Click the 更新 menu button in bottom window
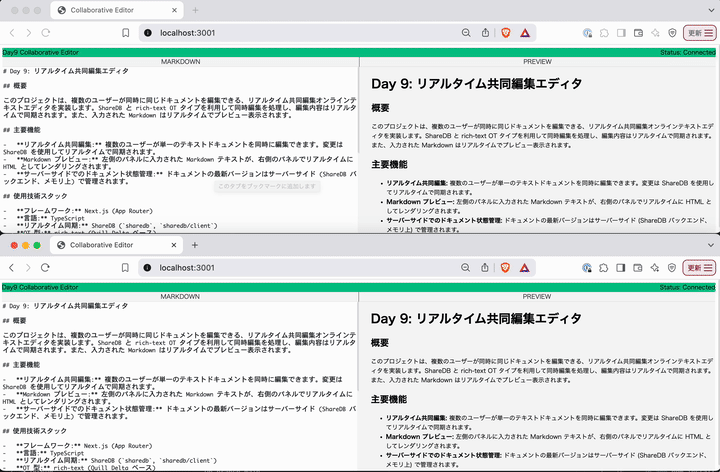The height and width of the screenshot is (472, 720). tap(699, 268)
